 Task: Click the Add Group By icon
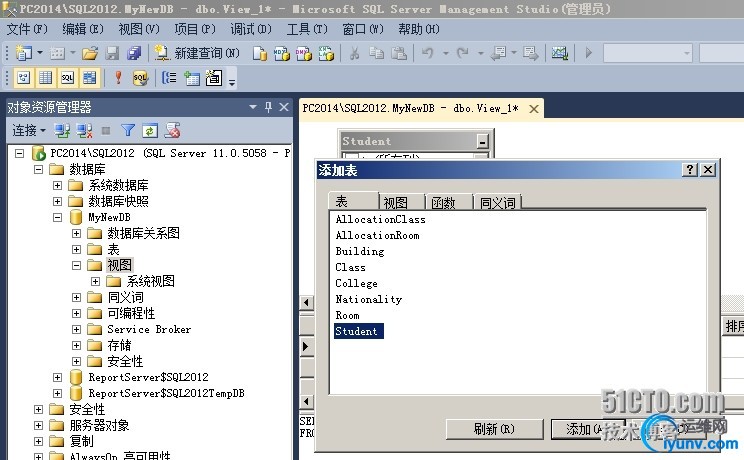(169, 77)
